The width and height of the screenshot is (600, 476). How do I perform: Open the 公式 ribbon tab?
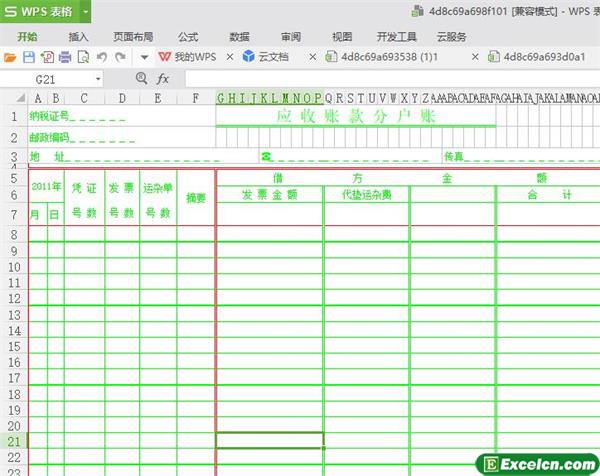pos(188,37)
